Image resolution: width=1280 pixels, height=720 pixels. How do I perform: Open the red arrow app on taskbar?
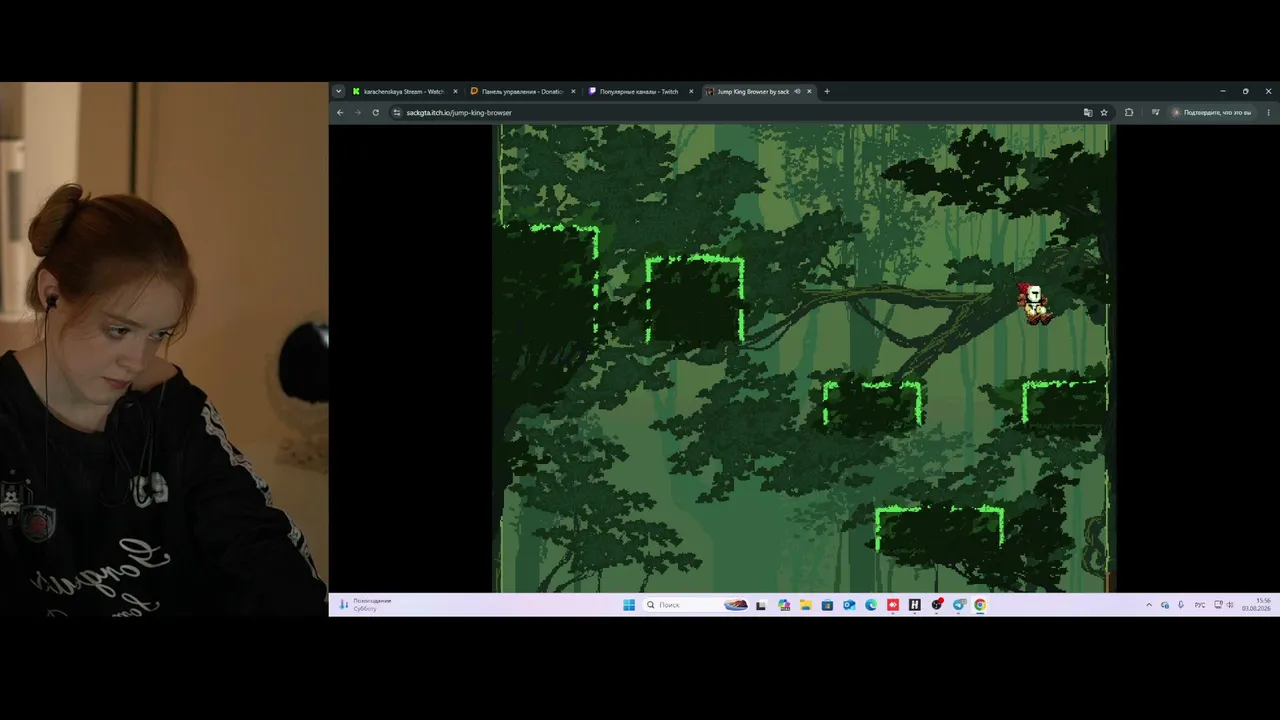[x=893, y=605]
